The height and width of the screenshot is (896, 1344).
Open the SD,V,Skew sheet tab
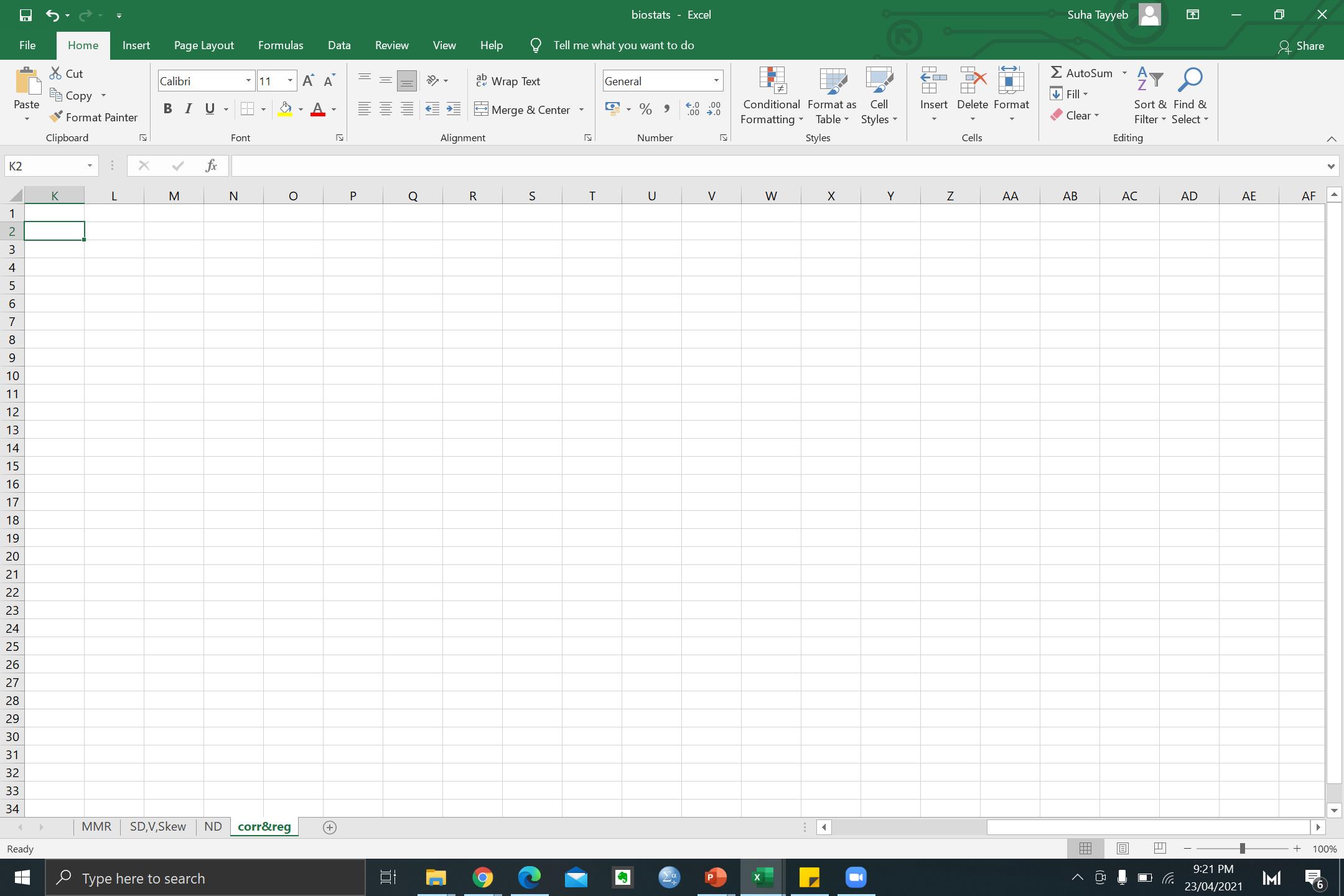click(157, 827)
